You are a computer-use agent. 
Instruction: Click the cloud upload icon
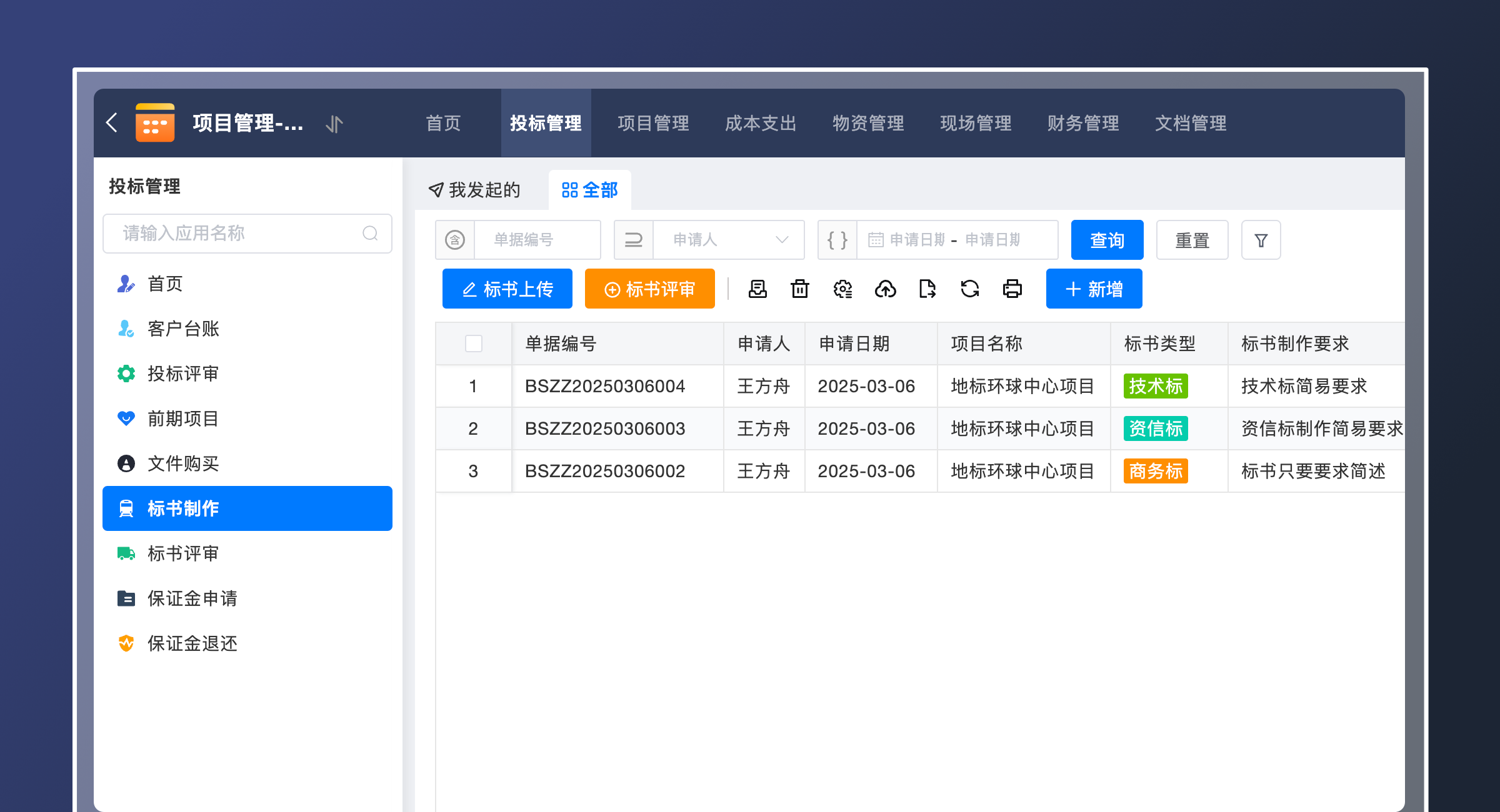pos(885,289)
